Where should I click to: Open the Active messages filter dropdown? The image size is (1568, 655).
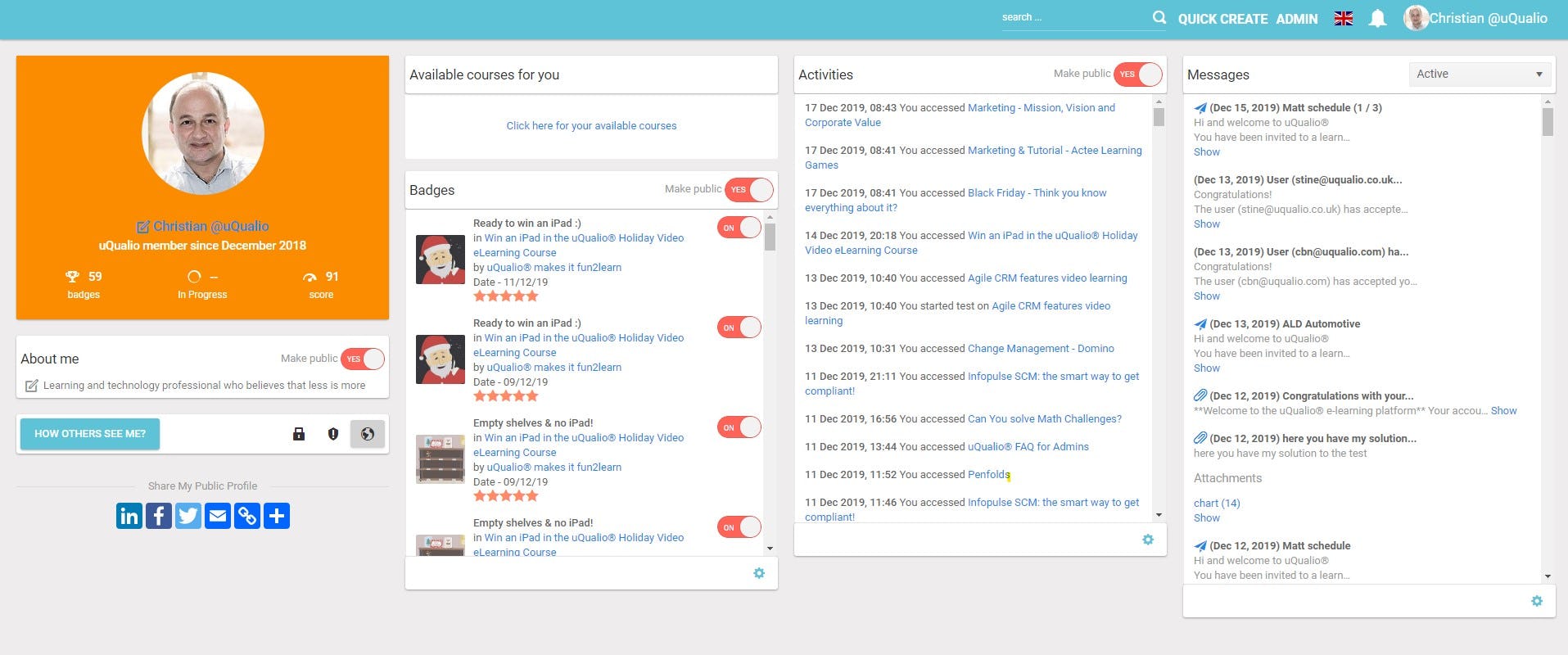[1480, 75]
